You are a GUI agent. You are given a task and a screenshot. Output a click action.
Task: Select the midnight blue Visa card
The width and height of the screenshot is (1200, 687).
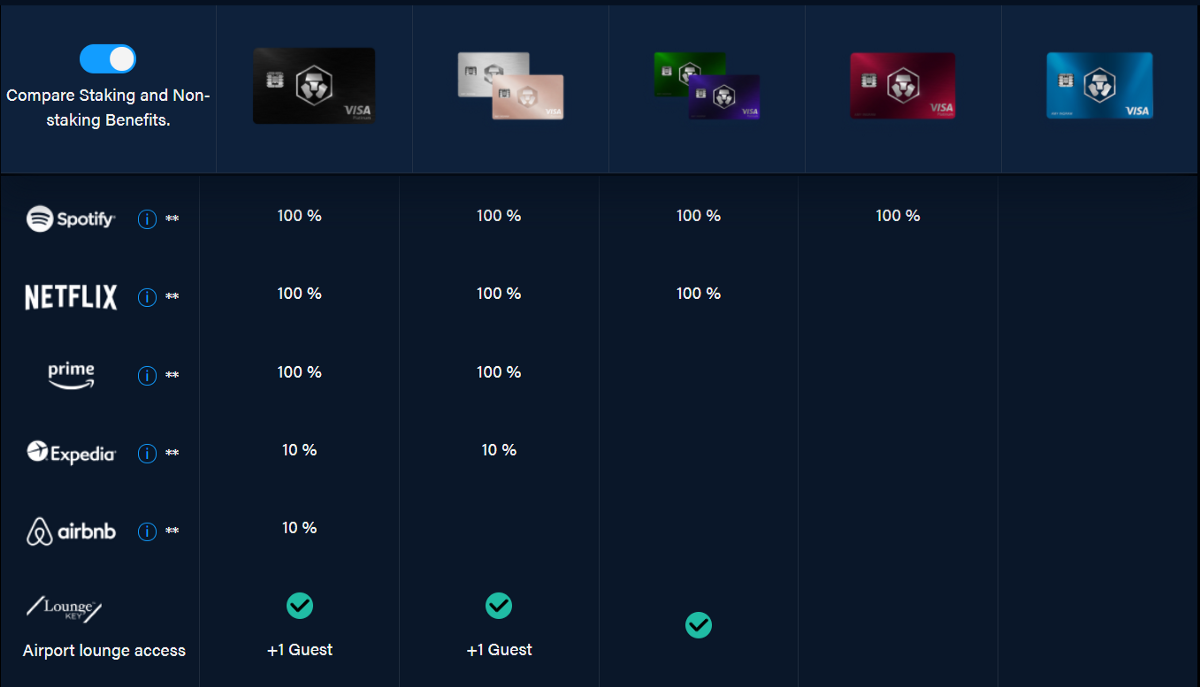(x=1099, y=86)
